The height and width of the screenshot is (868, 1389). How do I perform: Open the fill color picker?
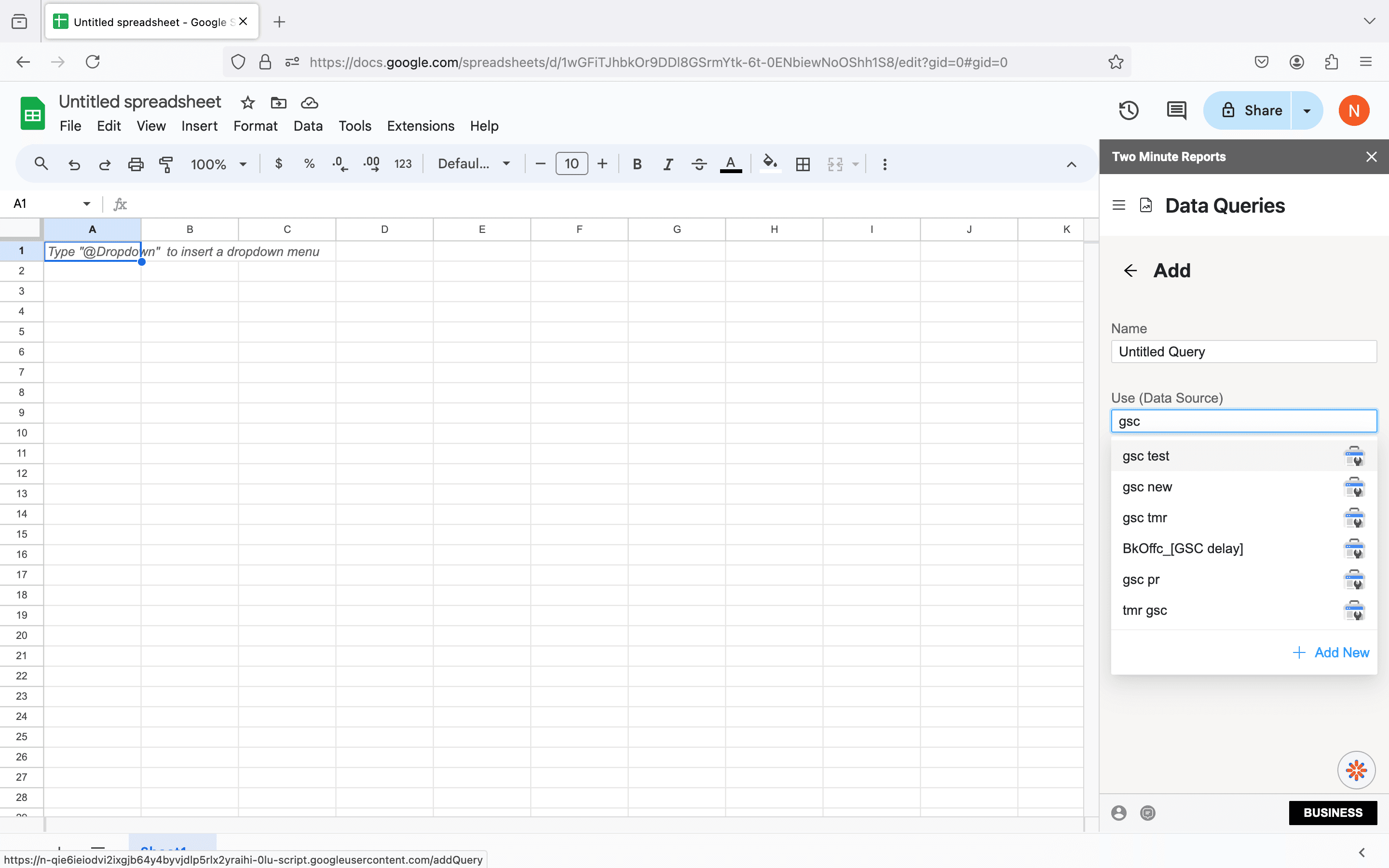[770, 164]
